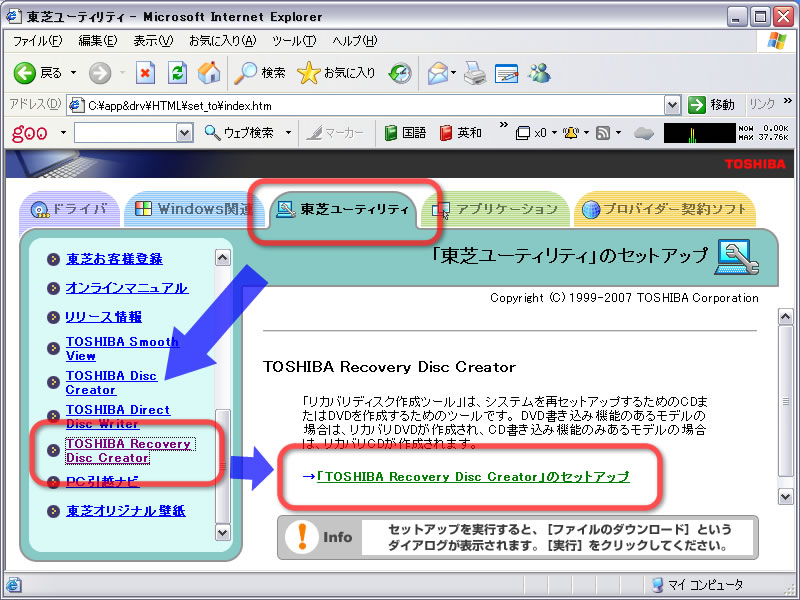
Task: Click the 移動 Go button
Action: (x=711, y=105)
